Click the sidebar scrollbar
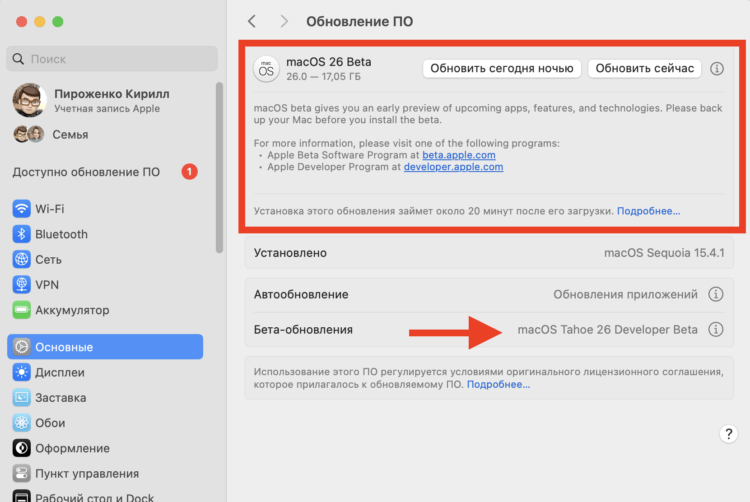Screen dimensions: 750x502 point(220,167)
